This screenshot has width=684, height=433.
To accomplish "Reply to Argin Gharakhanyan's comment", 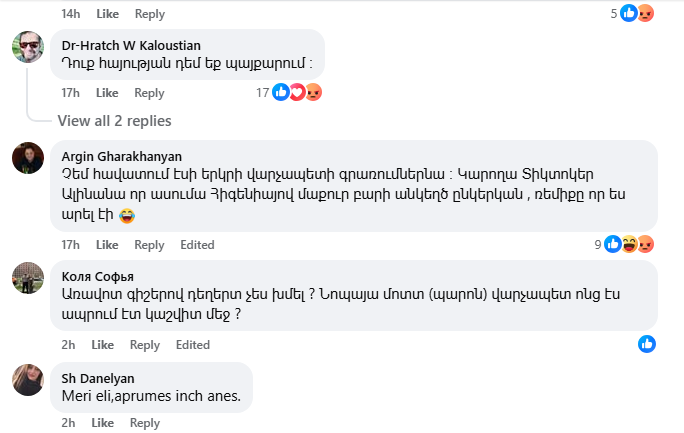I will point(149,245).
